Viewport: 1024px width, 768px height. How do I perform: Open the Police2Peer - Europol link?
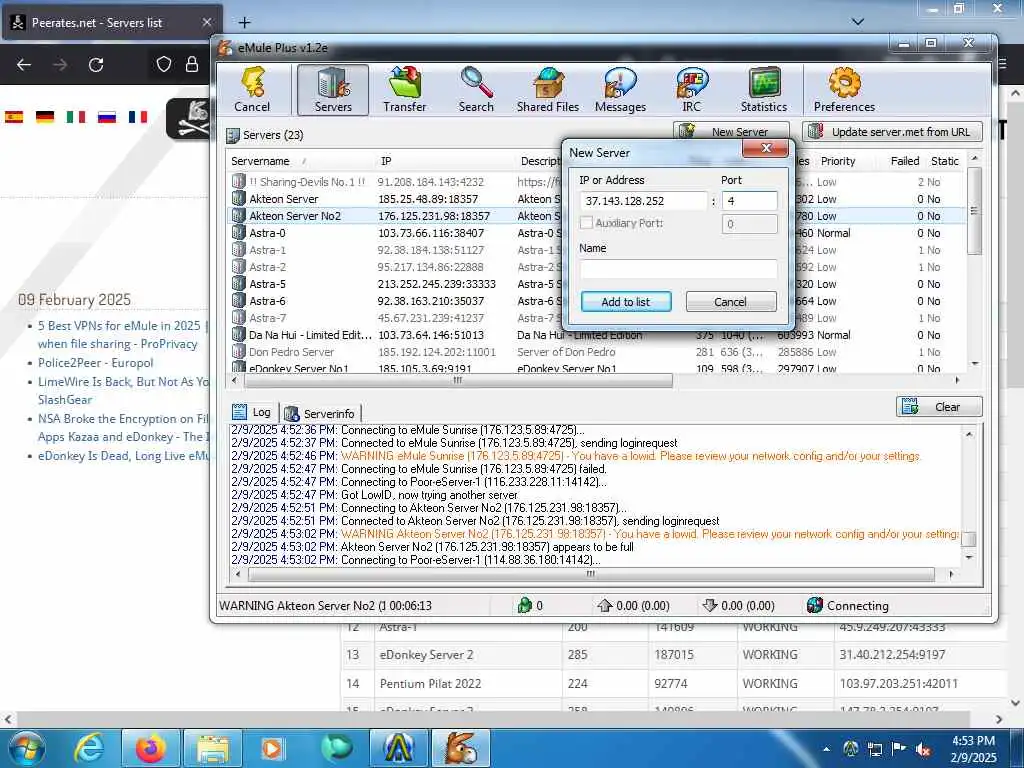tap(95, 362)
